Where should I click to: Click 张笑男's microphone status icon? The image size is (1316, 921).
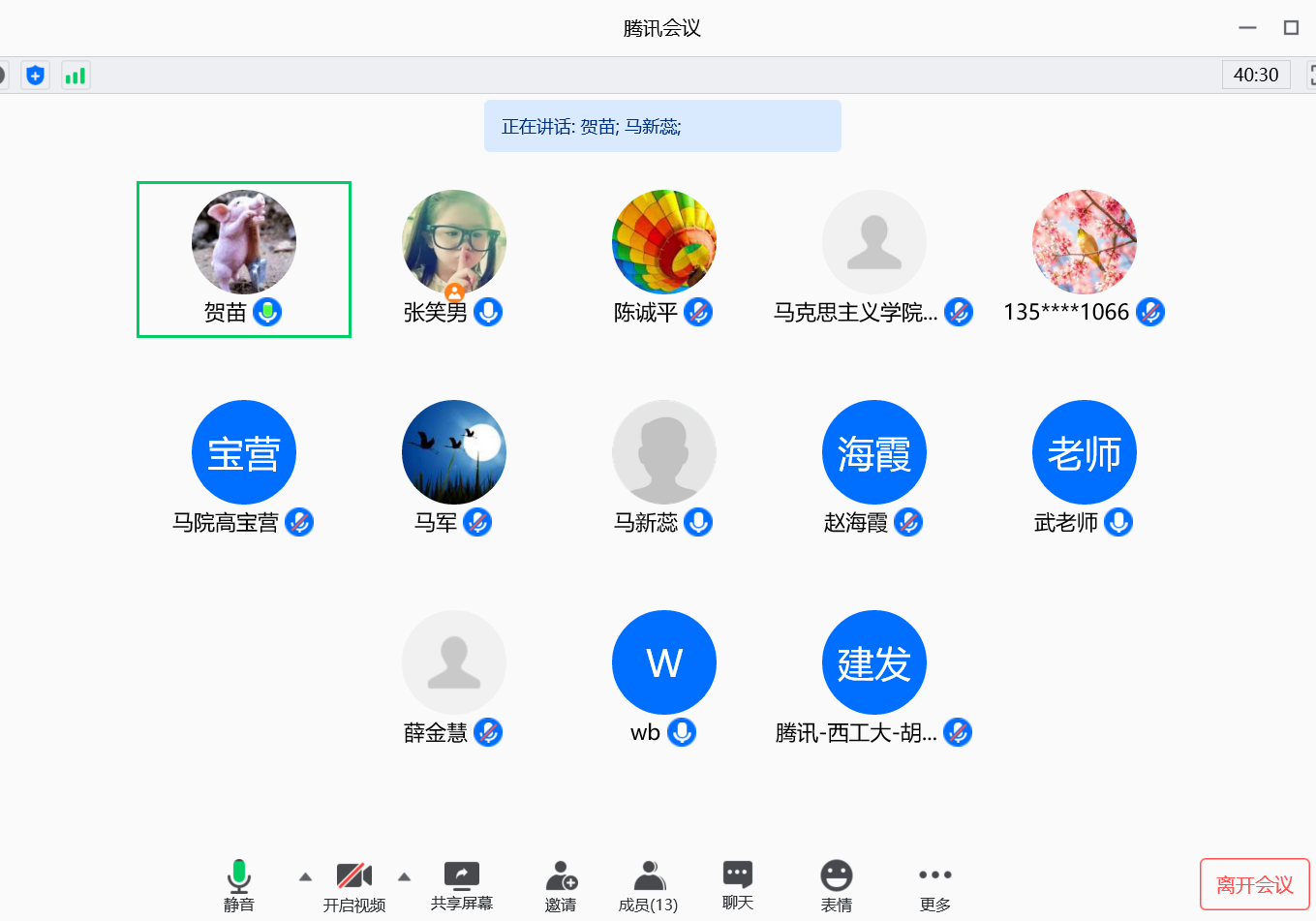click(x=488, y=312)
